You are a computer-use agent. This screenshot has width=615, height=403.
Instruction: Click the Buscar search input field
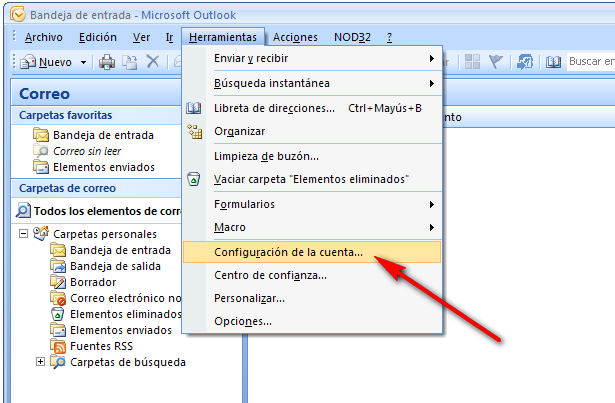click(591, 62)
